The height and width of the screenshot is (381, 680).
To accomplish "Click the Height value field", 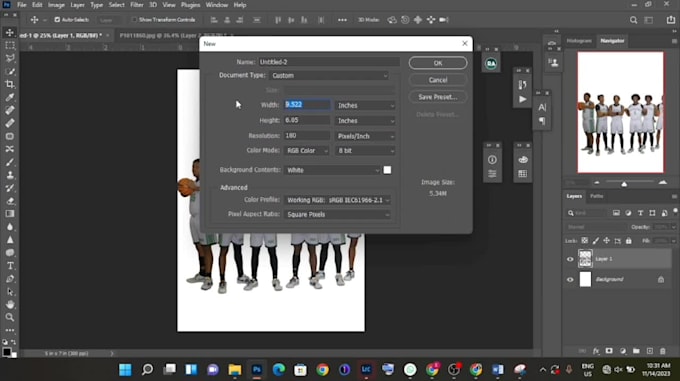I will pyautogui.click(x=307, y=120).
